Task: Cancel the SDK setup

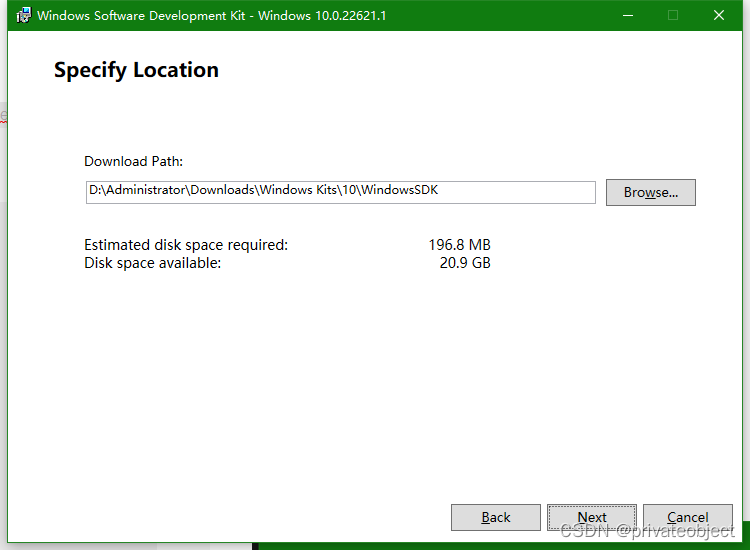Action: tap(688, 517)
